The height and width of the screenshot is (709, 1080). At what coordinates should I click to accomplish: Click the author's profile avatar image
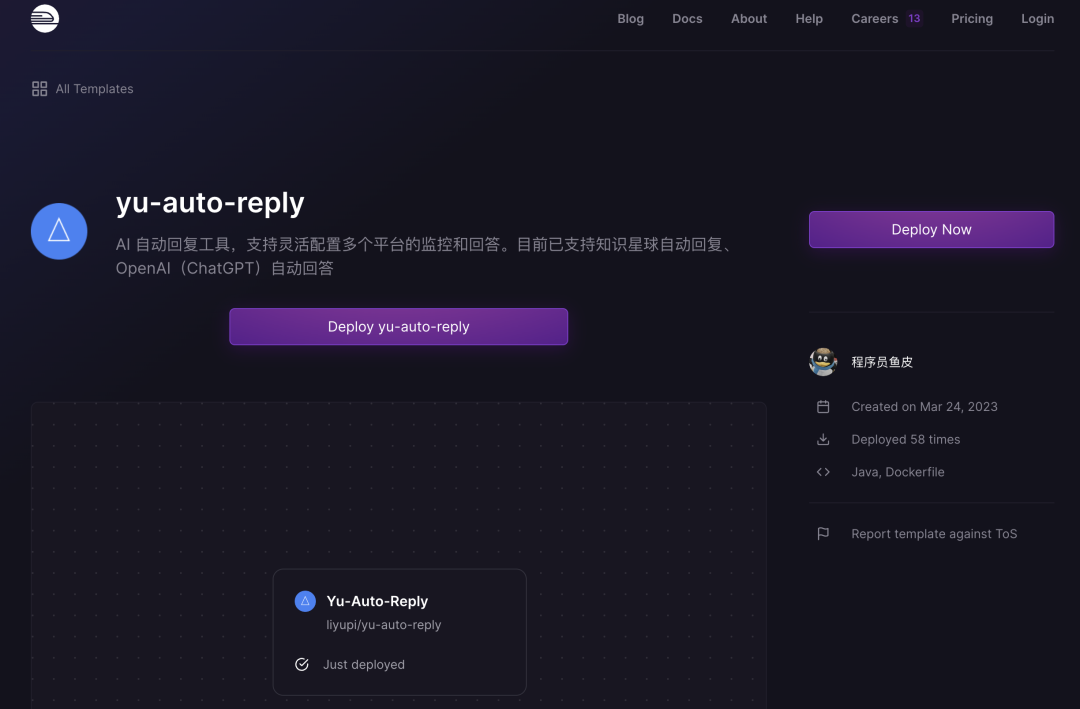pos(823,362)
